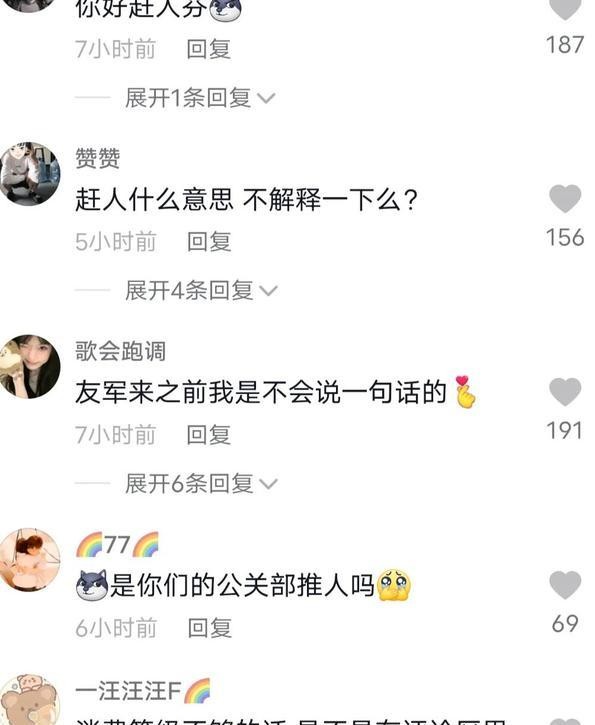595x725 pixels.
Task: Reply to 歌会跑调's 7小时前 comment
Action: 209,436
